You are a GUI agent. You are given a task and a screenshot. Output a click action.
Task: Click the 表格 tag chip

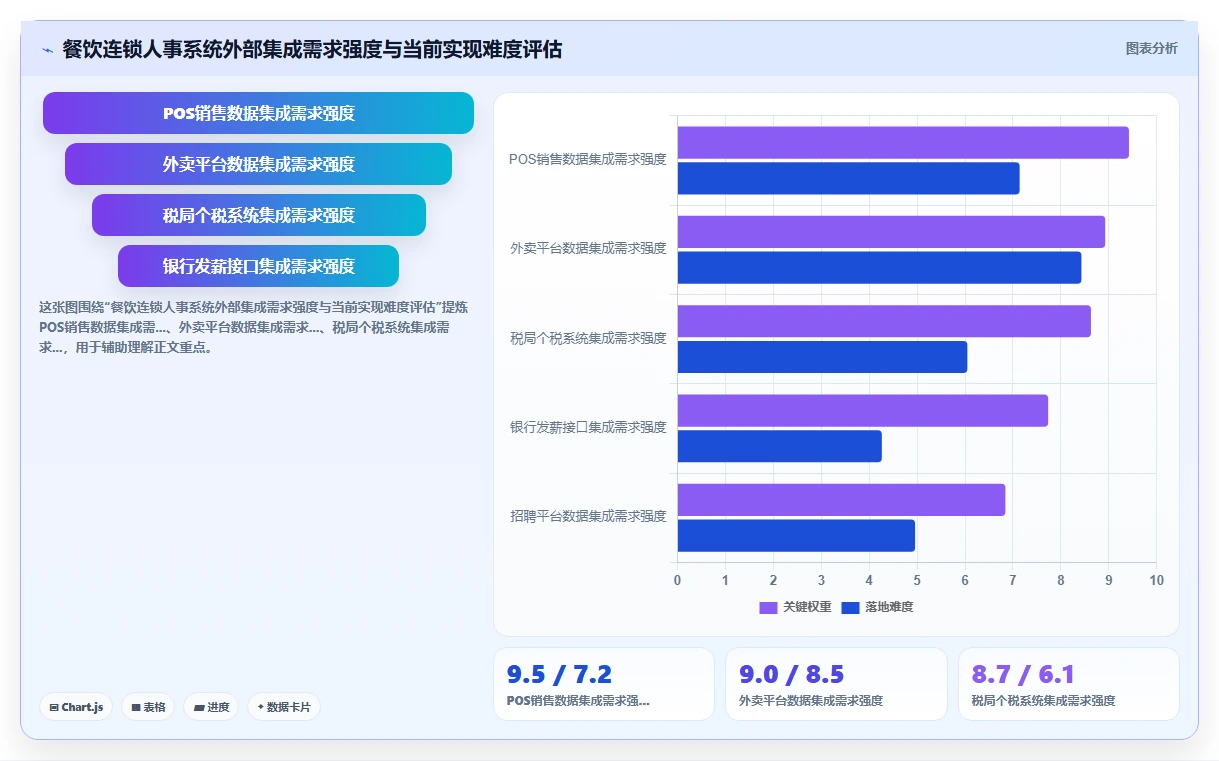[x=148, y=707]
